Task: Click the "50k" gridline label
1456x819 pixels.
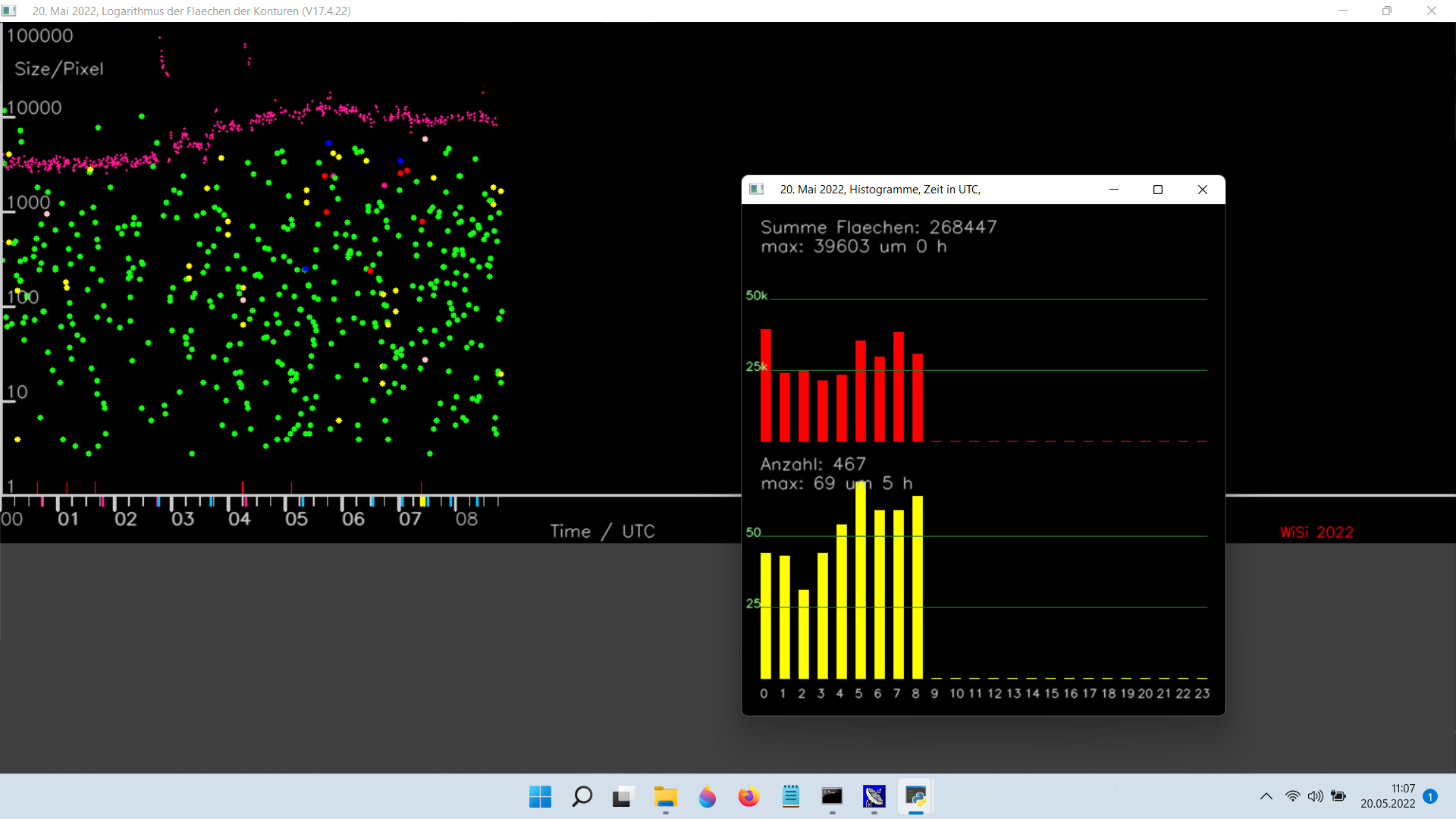Action: pos(757,296)
